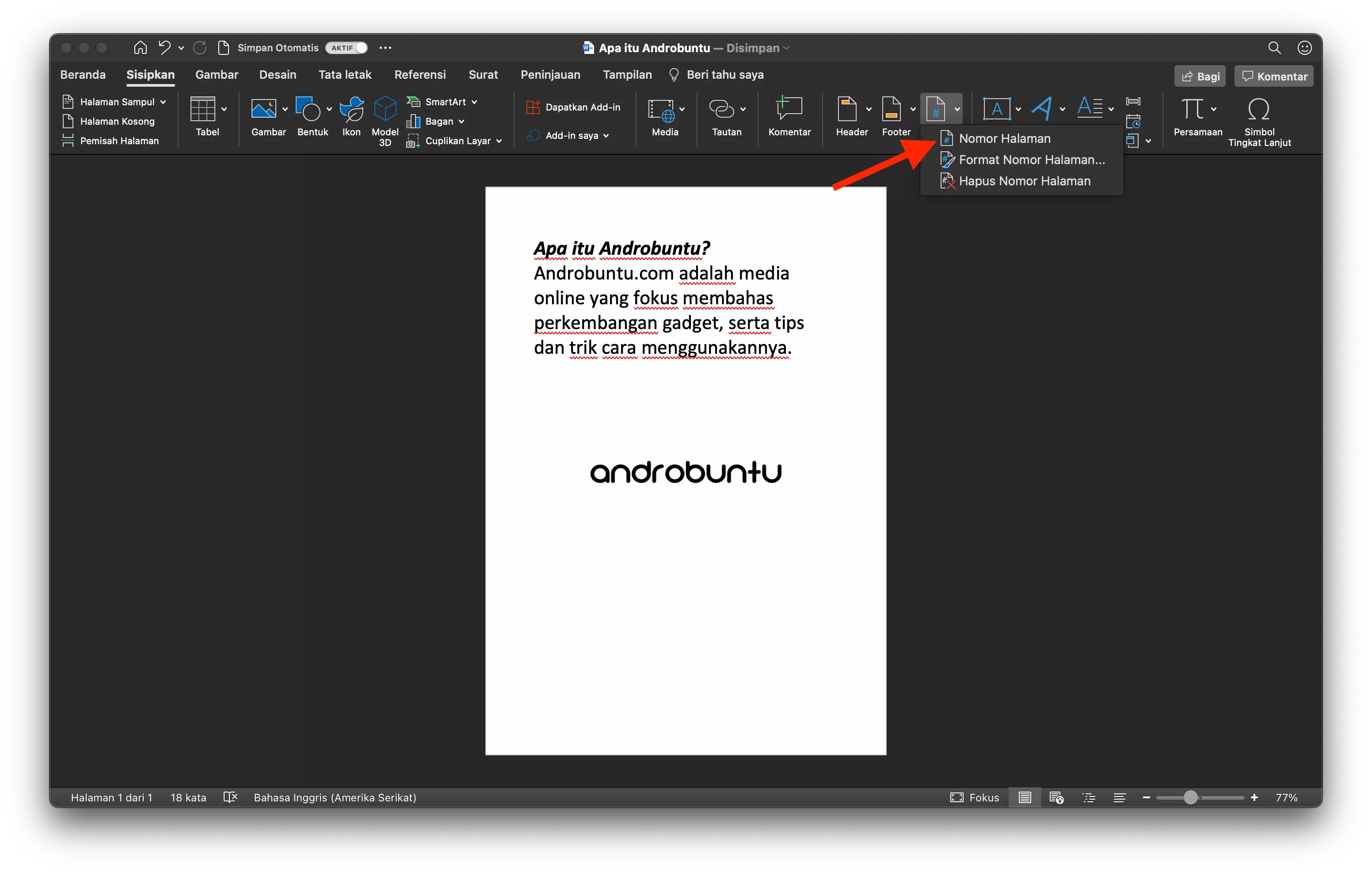This screenshot has height=873, width=1372.
Task: Click the Bagi share button
Action: [x=1199, y=76]
